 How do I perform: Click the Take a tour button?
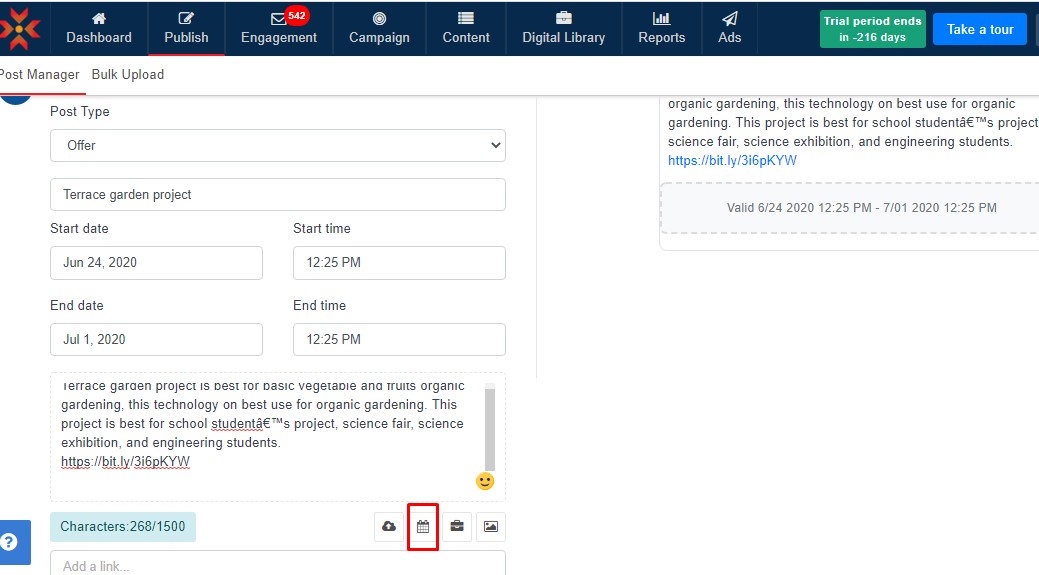pos(979,29)
